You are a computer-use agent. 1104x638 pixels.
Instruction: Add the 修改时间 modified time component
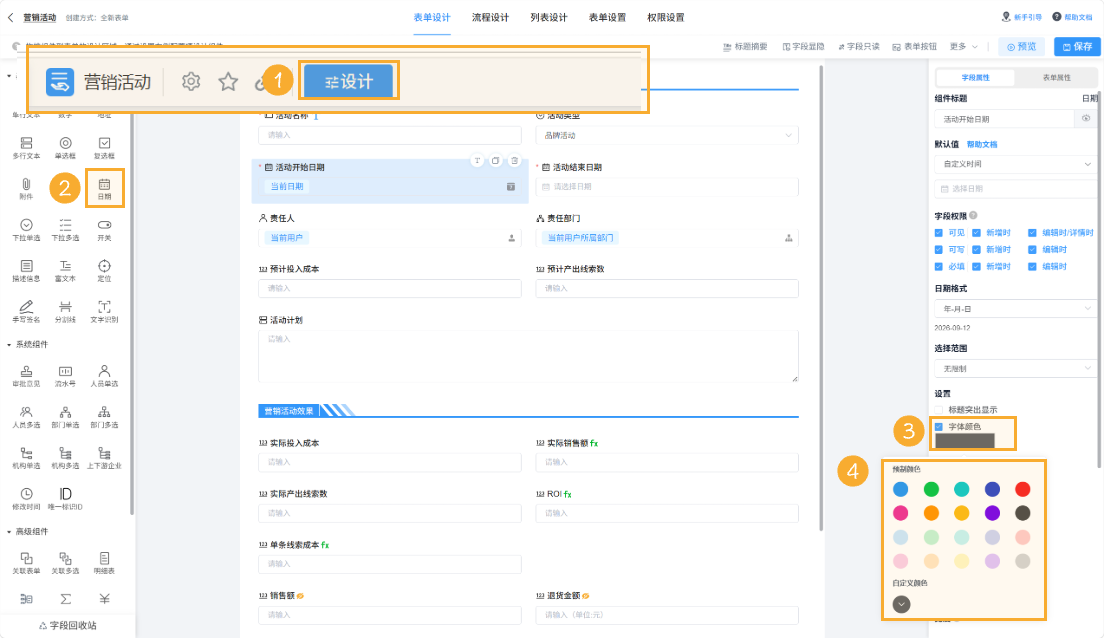point(26,499)
